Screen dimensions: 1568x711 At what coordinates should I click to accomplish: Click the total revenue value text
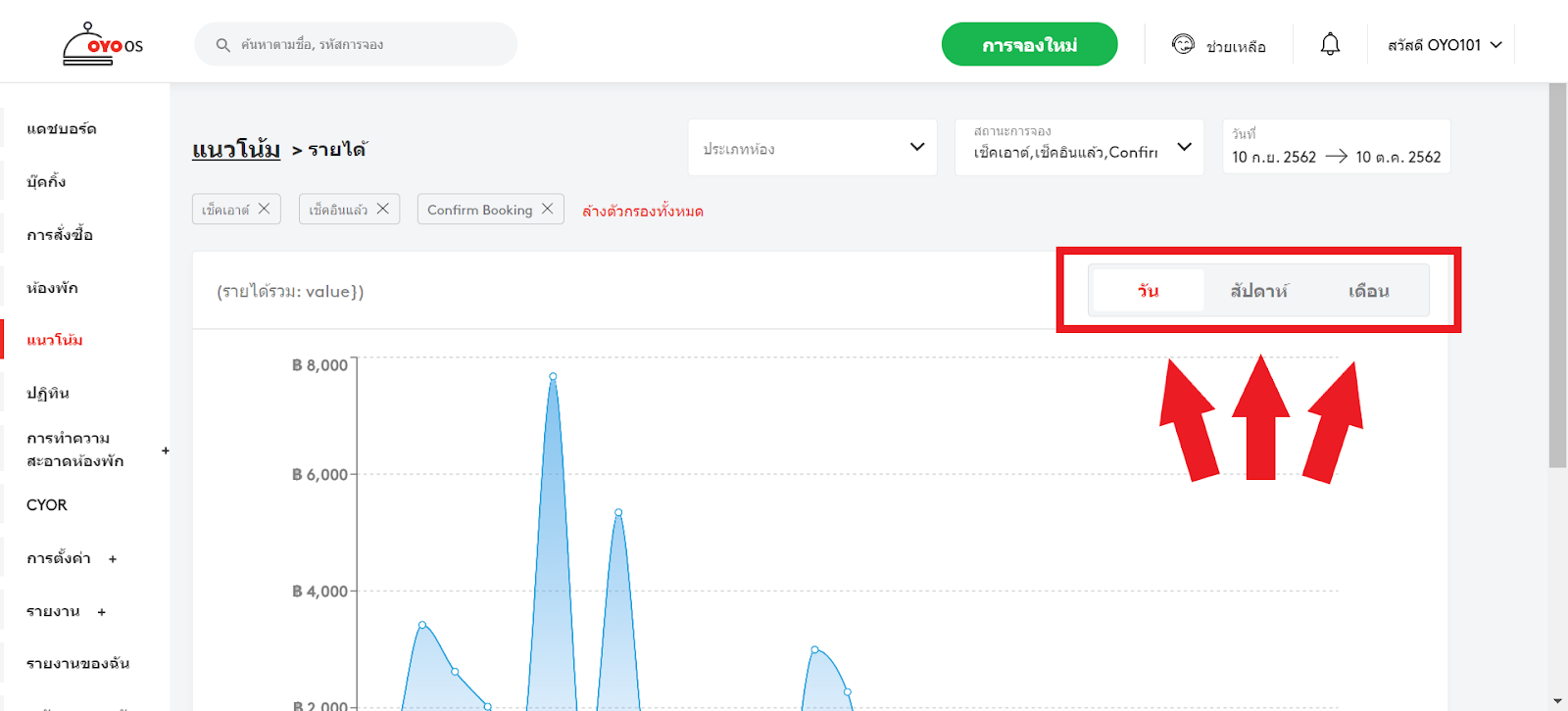(x=290, y=292)
